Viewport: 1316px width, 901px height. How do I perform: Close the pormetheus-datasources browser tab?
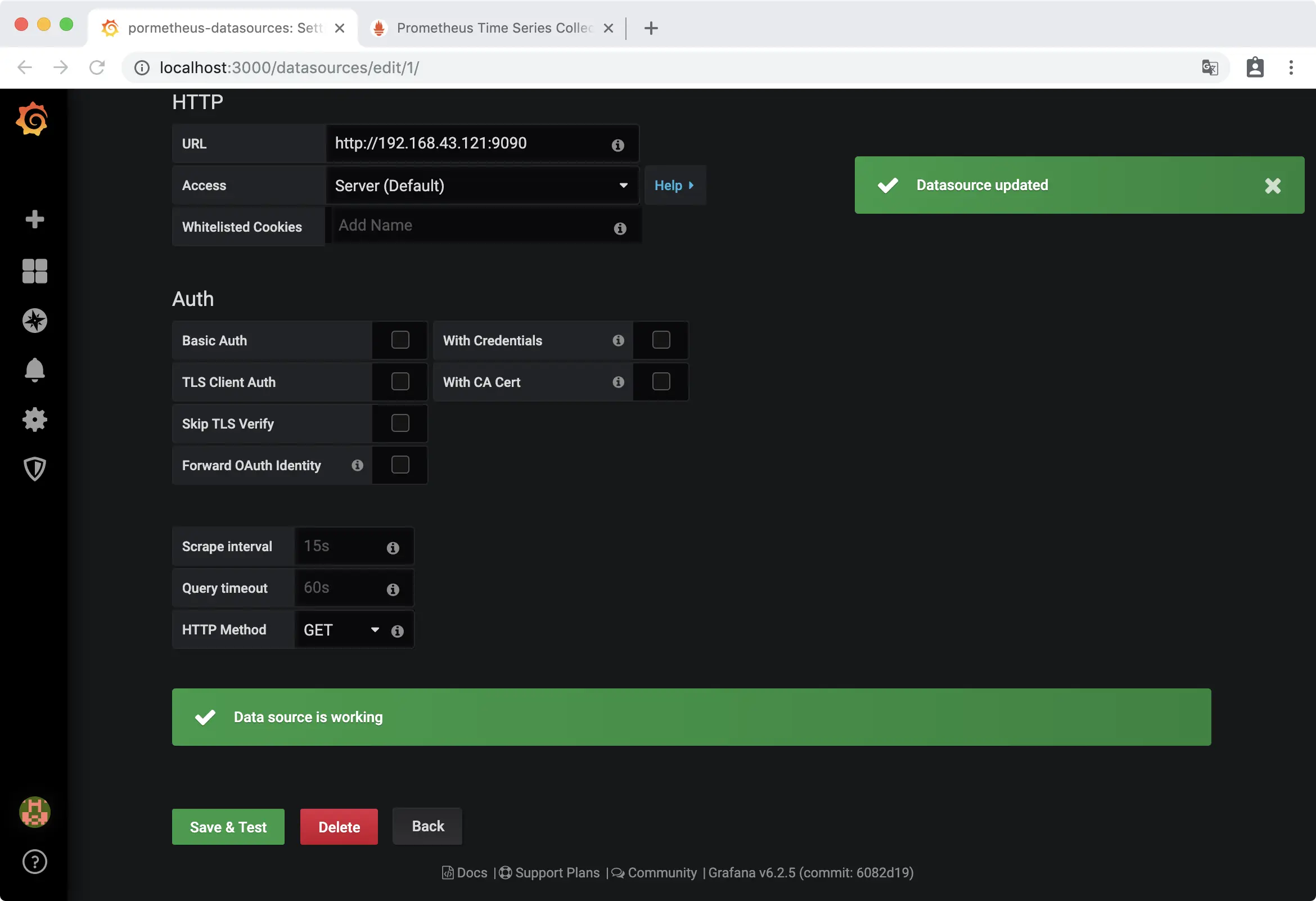pyautogui.click(x=340, y=28)
